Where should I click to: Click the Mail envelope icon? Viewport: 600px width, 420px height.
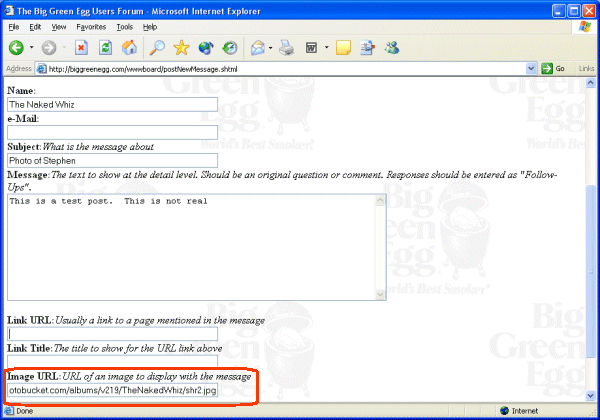coord(258,48)
